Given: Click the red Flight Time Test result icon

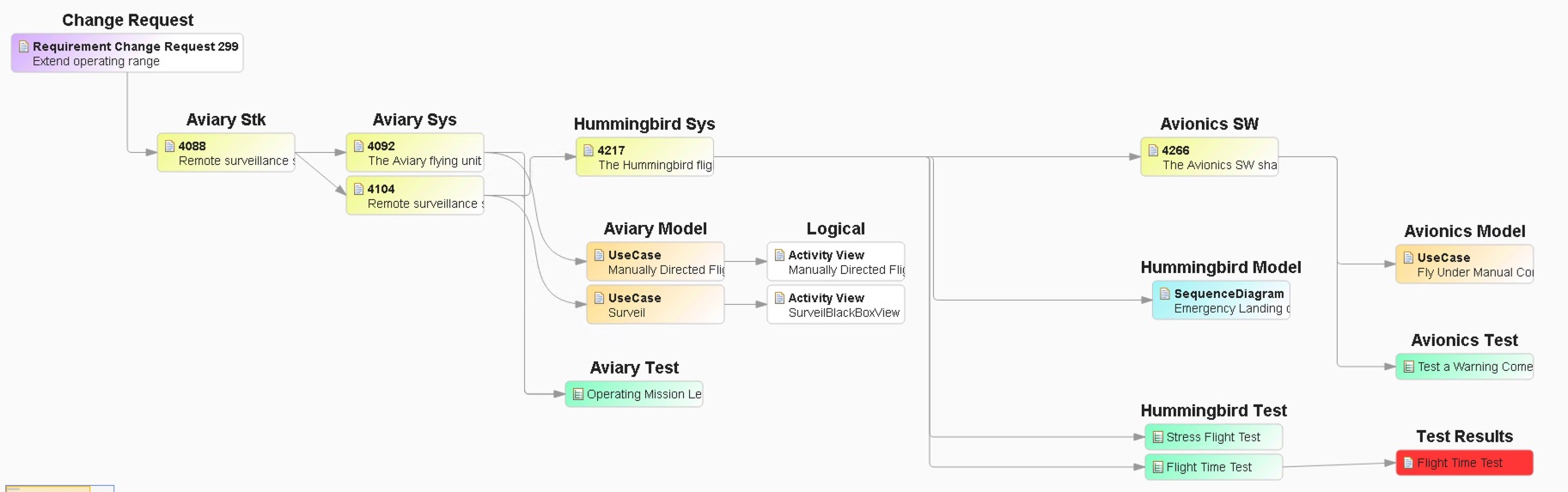Looking at the screenshot, I should tap(1408, 463).
